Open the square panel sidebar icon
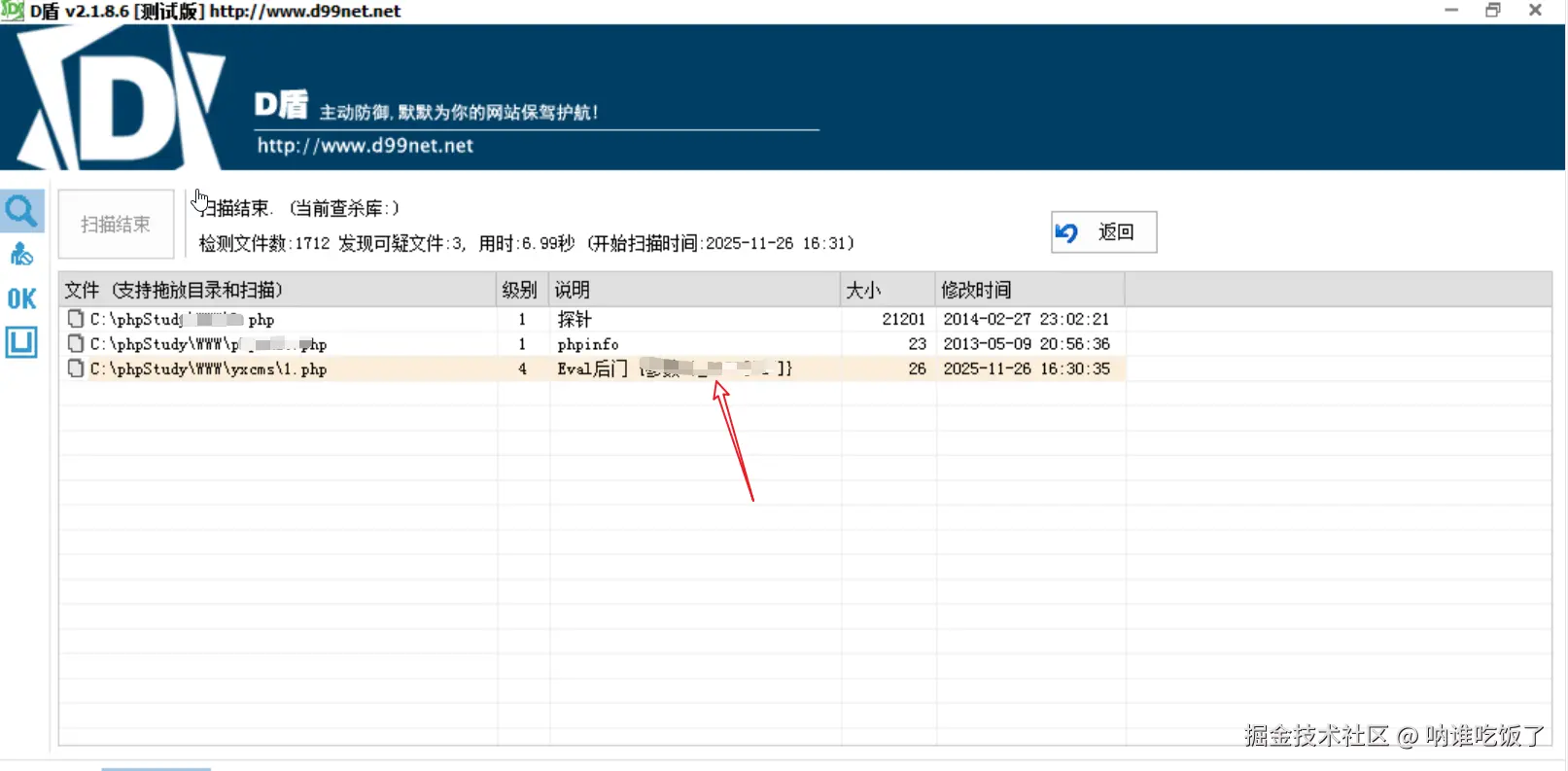Viewport: 1568px width, 771px height. click(x=21, y=342)
